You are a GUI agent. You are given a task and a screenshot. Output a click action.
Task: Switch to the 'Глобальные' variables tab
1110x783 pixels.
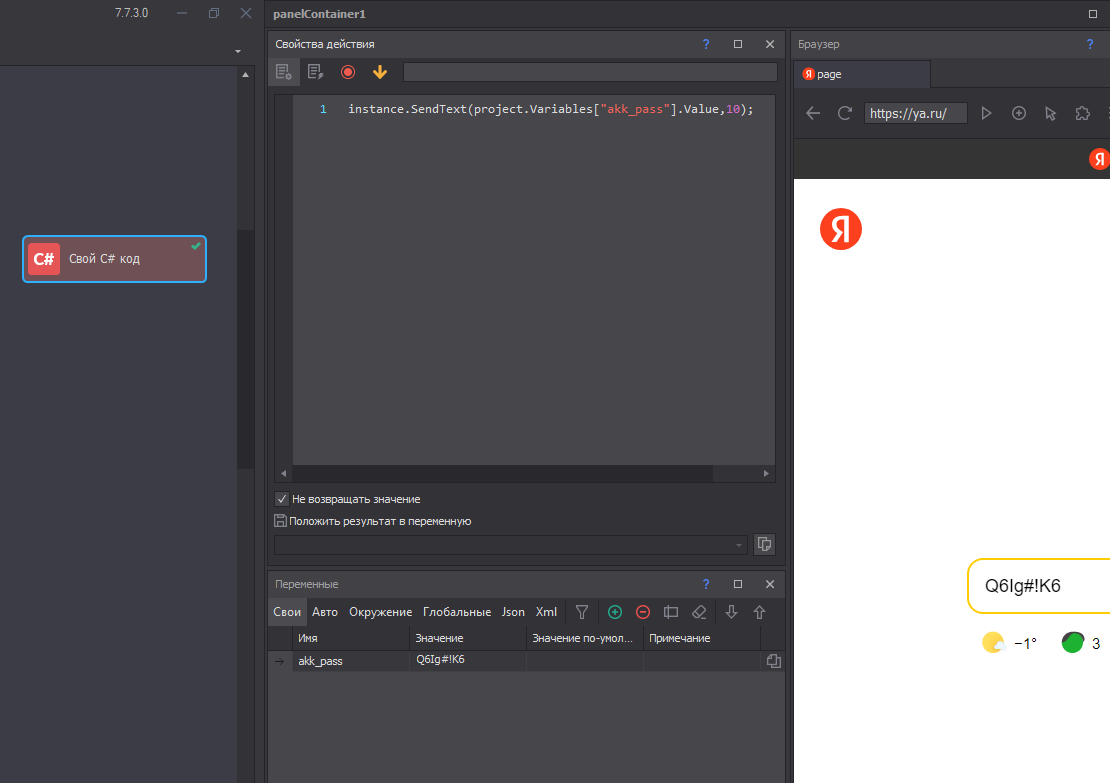[x=456, y=612]
